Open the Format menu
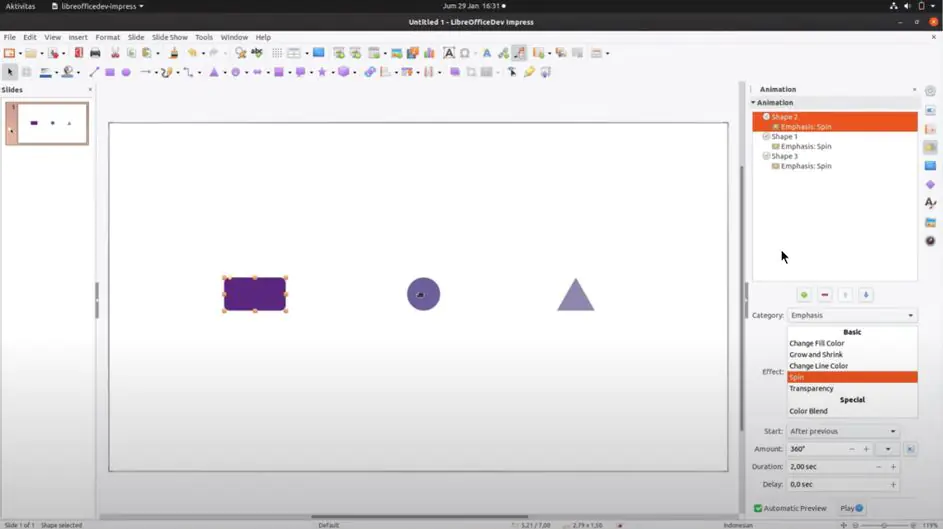 pyautogui.click(x=107, y=37)
